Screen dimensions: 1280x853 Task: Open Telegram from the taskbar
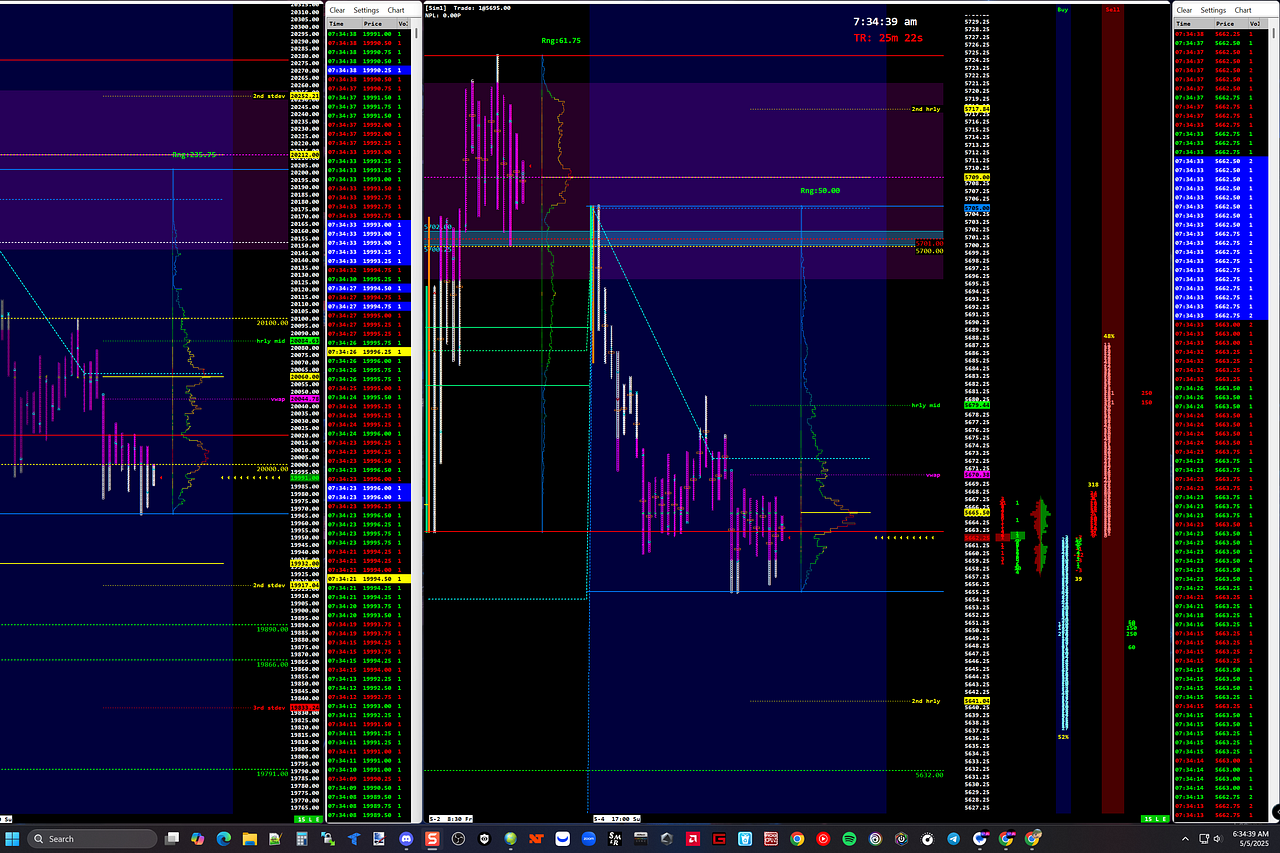click(x=953, y=840)
